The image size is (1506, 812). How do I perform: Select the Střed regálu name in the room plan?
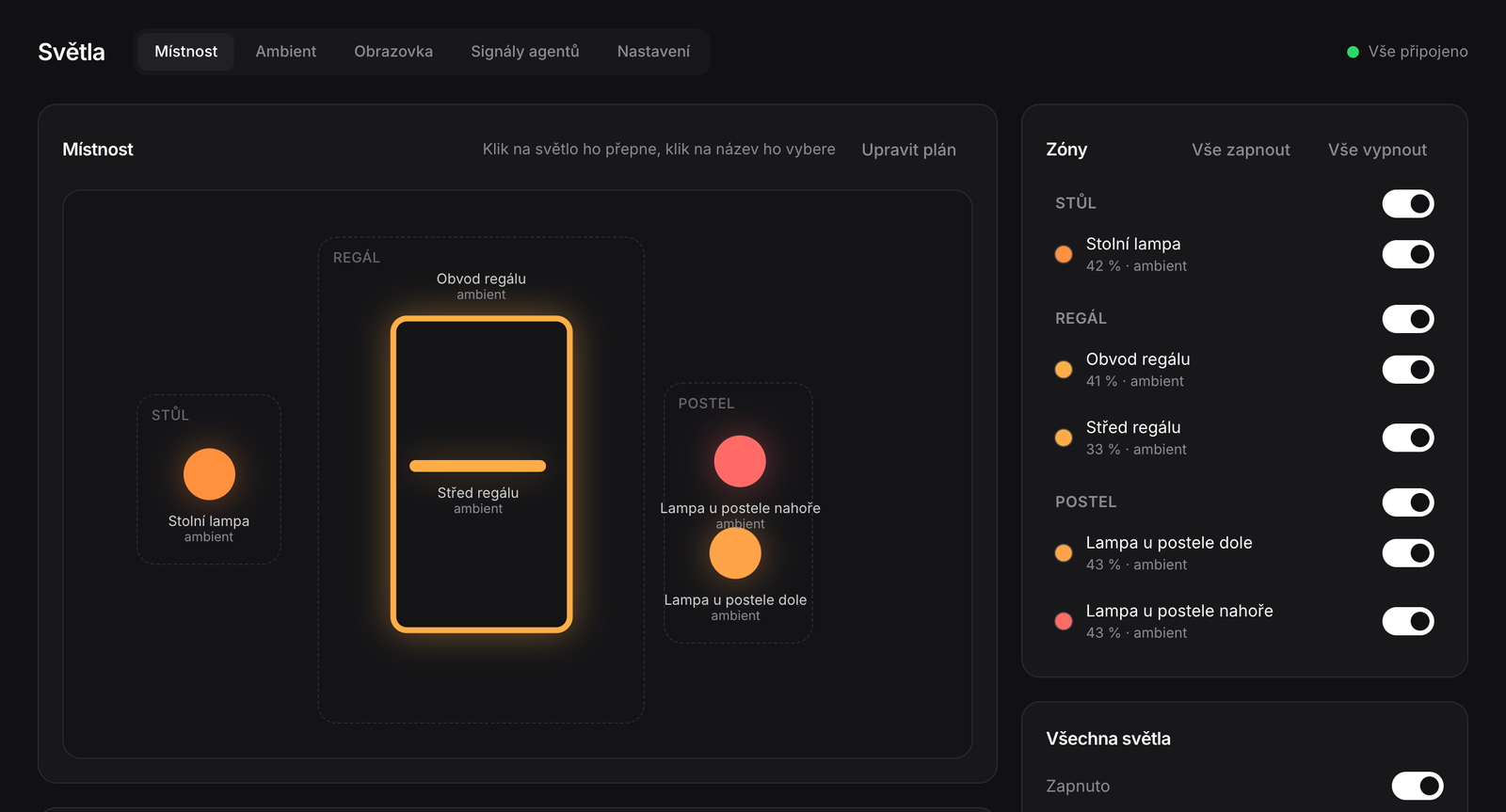pyautogui.click(x=478, y=493)
